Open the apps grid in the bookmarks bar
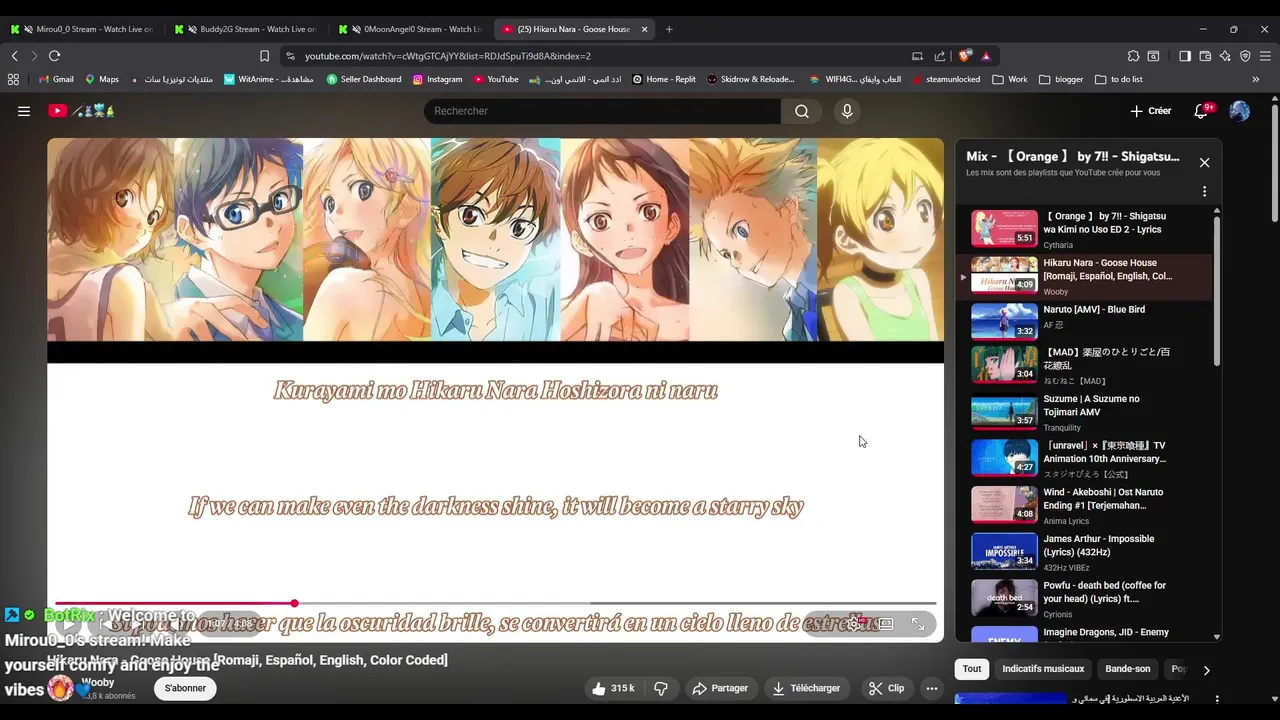Screen dimensions: 1280x720 point(13,79)
